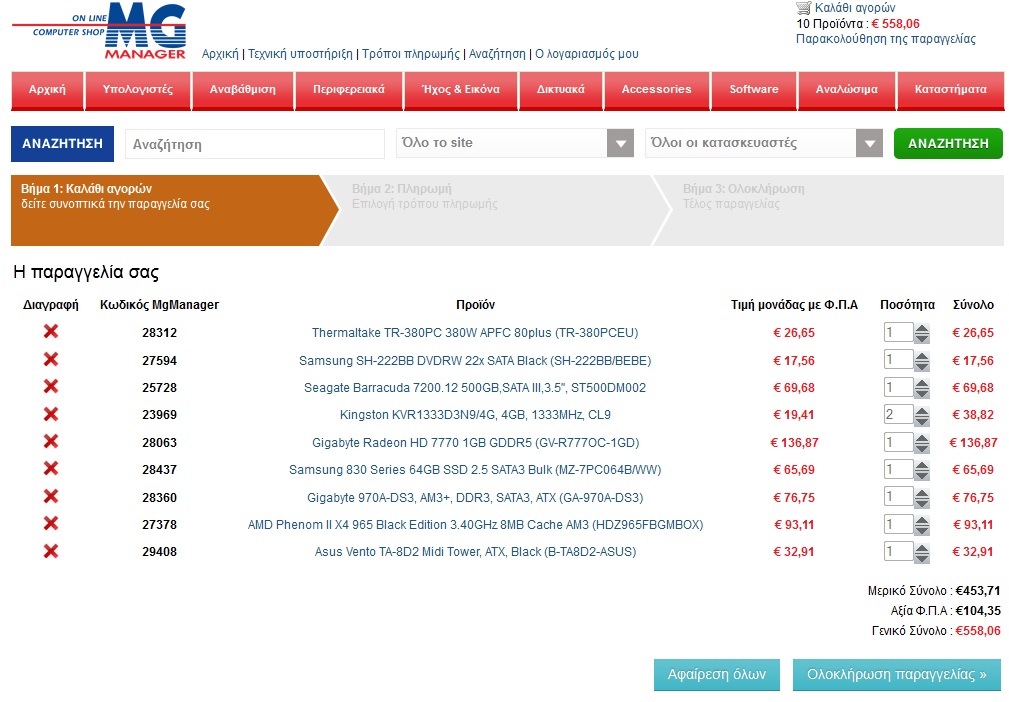Open the Αρχική red menu tab
1009x702 pixels.
(47, 90)
